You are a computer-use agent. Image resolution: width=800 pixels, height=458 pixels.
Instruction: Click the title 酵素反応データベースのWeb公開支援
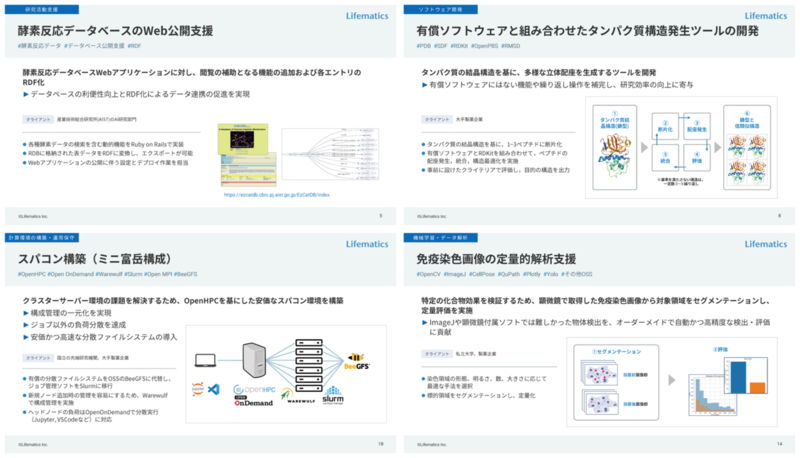pos(115,31)
